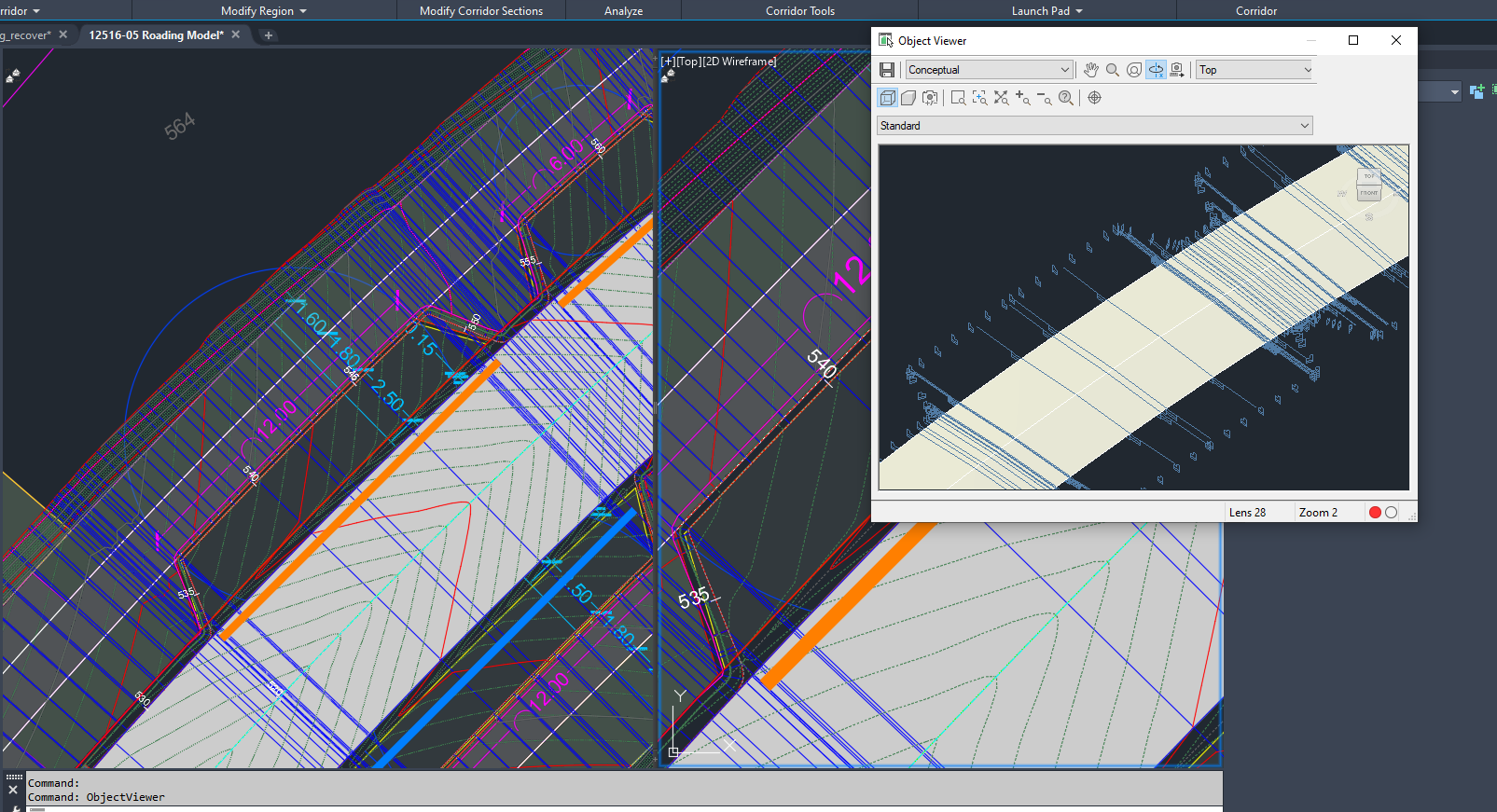The height and width of the screenshot is (812, 1497).
Task: Click the Zoom Extents icon
Action: (x=1001, y=98)
